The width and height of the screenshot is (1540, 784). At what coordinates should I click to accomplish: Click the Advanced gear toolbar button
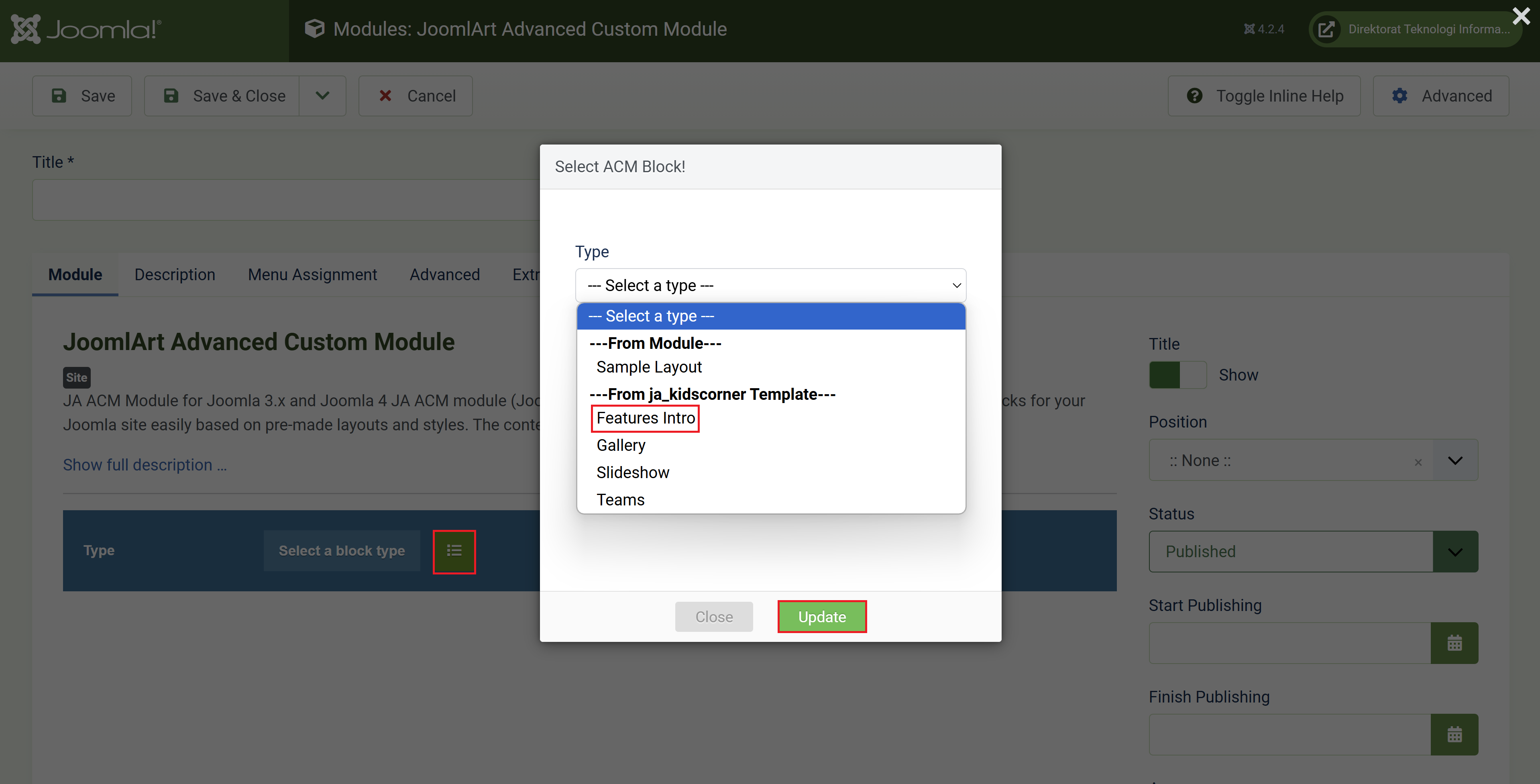pyautogui.click(x=1441, y=96)
